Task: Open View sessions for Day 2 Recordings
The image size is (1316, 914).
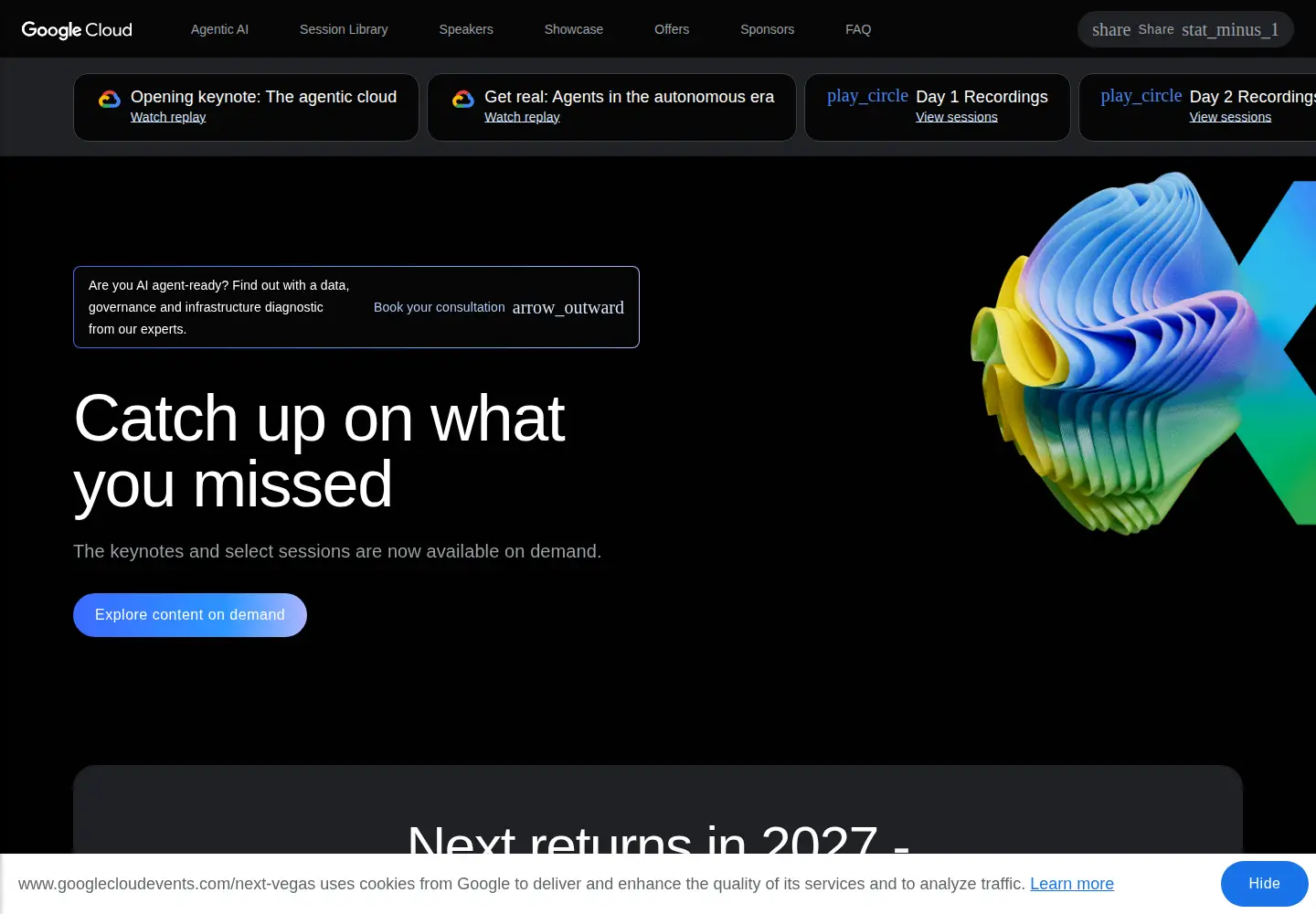Action: (1230, 117)
